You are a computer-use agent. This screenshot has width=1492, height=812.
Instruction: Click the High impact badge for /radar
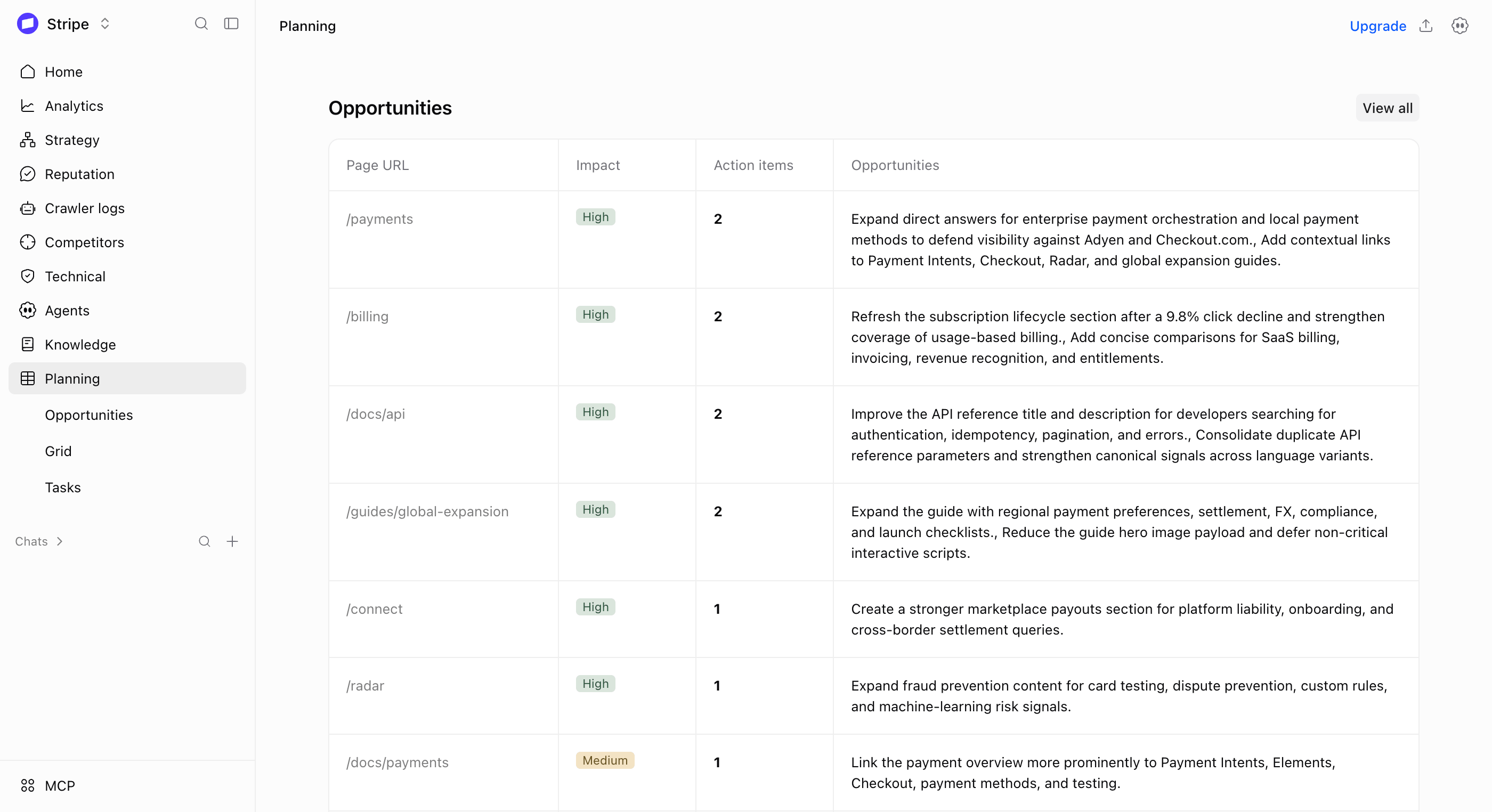coord(595,684)
